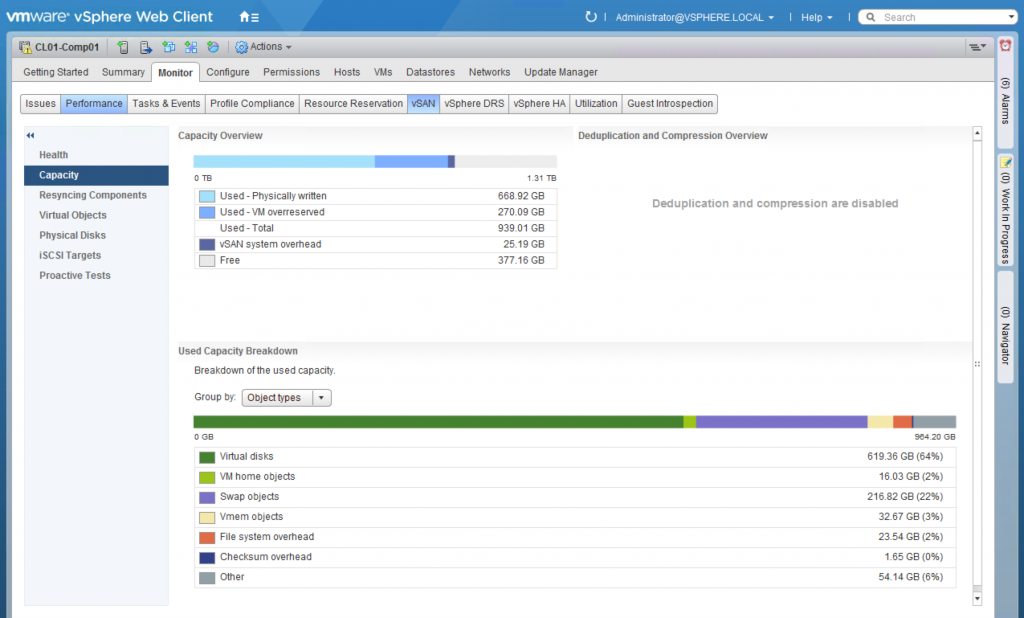1024x618 pixels.
Task: Click the vSAN system overhead color swatch
Action: 207,244
